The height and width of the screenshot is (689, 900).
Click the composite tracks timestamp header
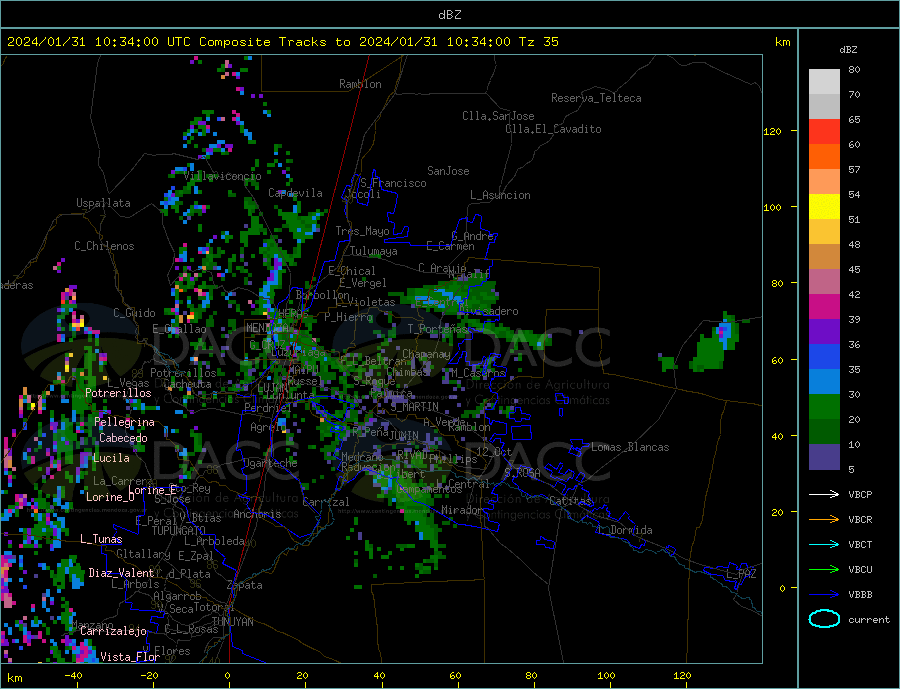(x=283, y=42)
